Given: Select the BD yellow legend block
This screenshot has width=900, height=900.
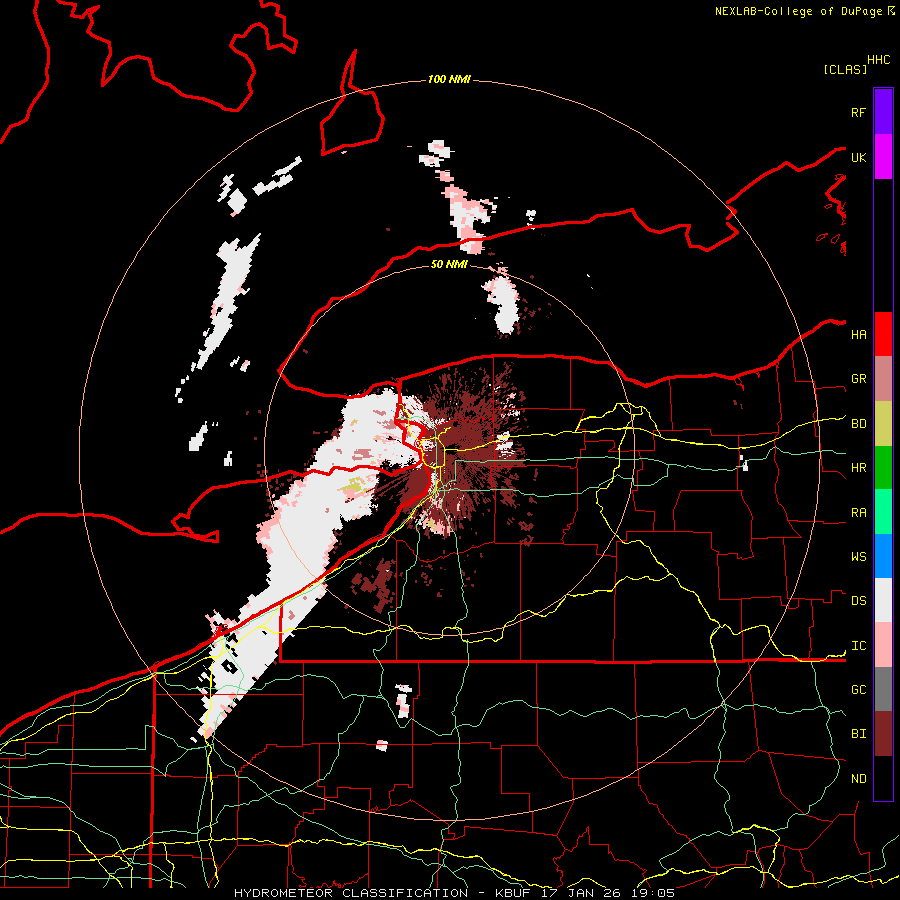Looking at the screenshot, I should [x=883, y=424].
